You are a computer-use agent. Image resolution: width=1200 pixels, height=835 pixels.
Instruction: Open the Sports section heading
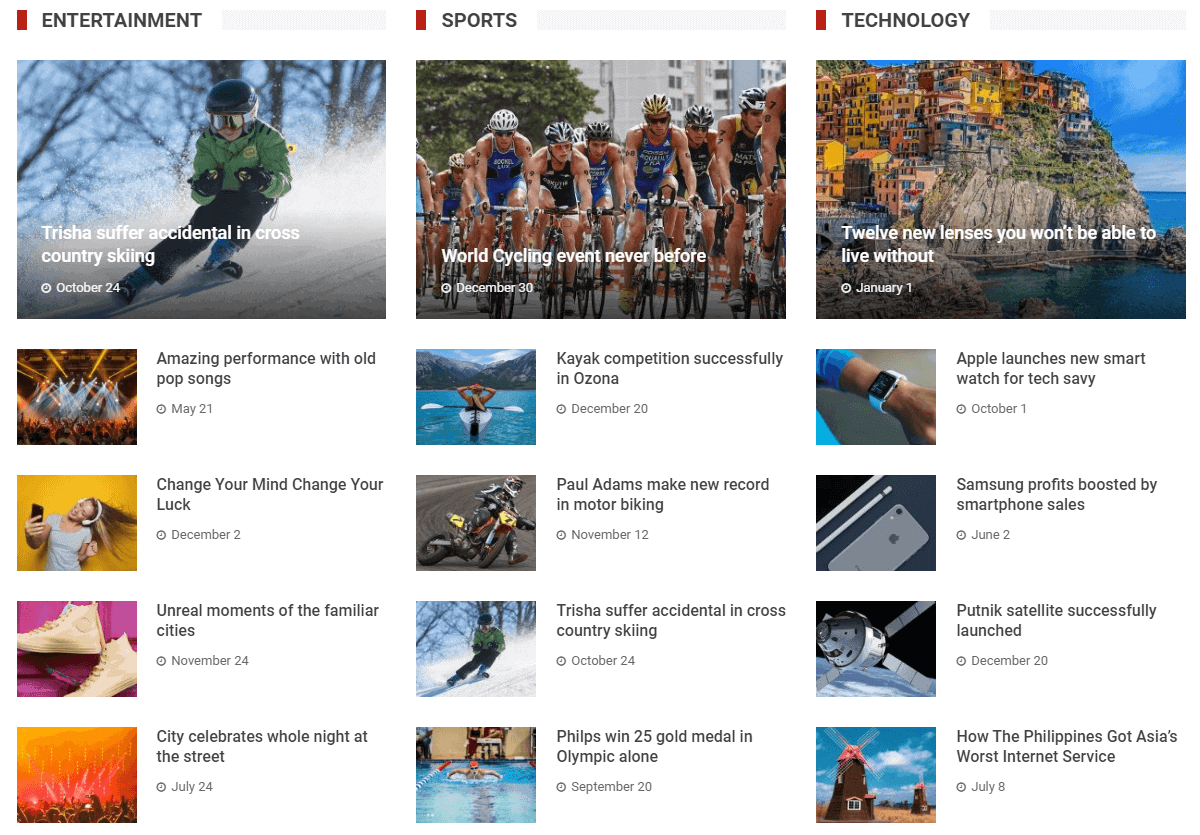pos(479,20)
